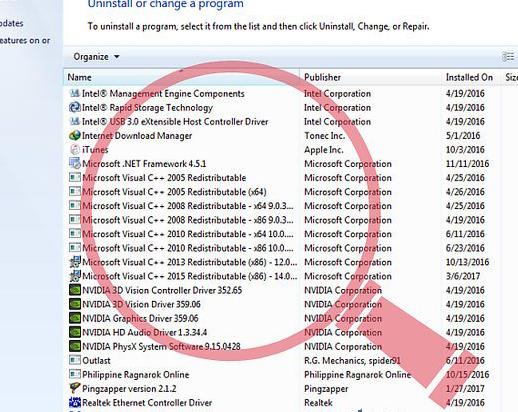
Task: Click the 10/13/2016 install date
Action: click(x=467, y=262)
